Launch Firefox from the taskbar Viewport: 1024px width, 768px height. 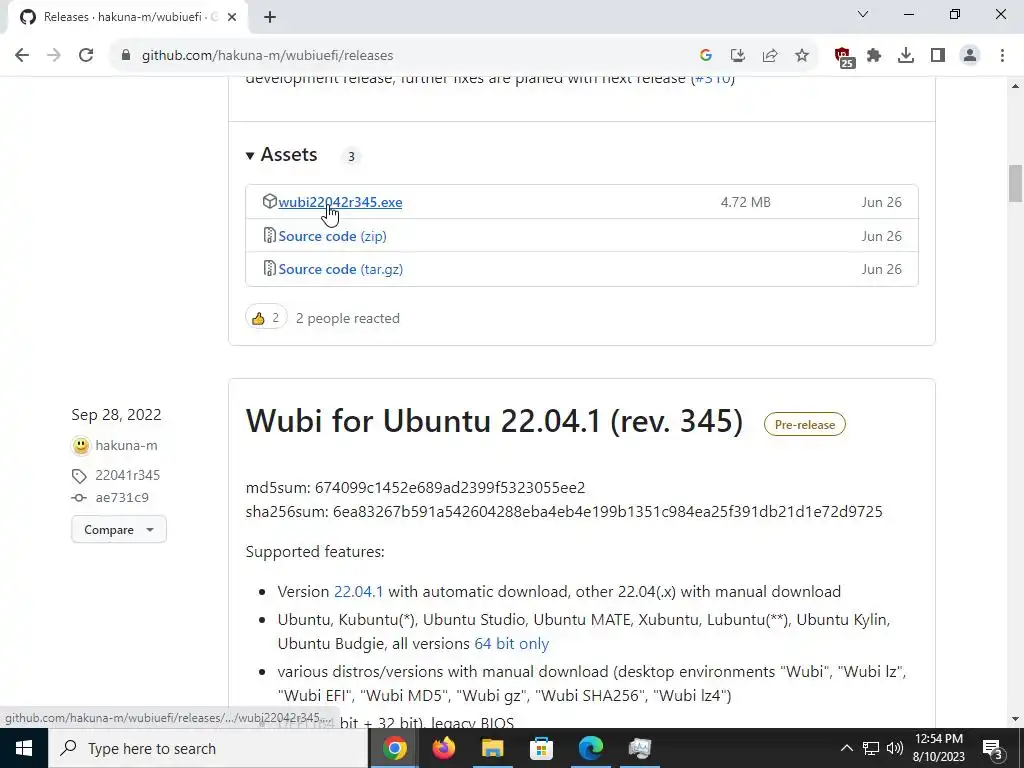pos(443,748)
